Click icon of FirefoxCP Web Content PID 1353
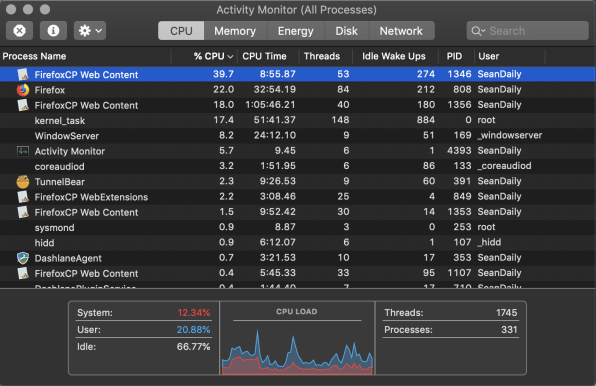 click(23, 212)
